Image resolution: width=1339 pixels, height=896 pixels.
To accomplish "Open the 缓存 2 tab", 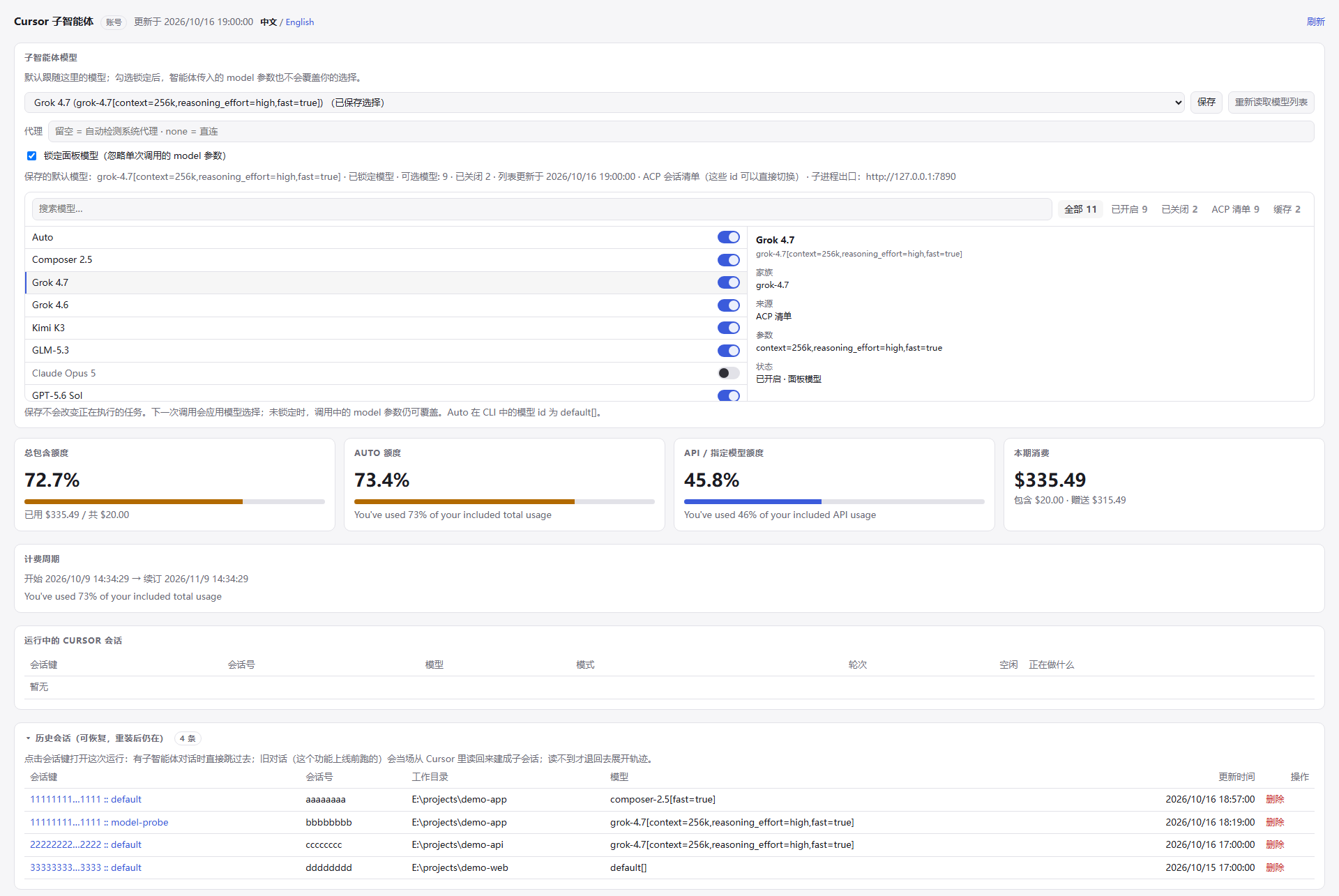I will tap(1287, 209).
